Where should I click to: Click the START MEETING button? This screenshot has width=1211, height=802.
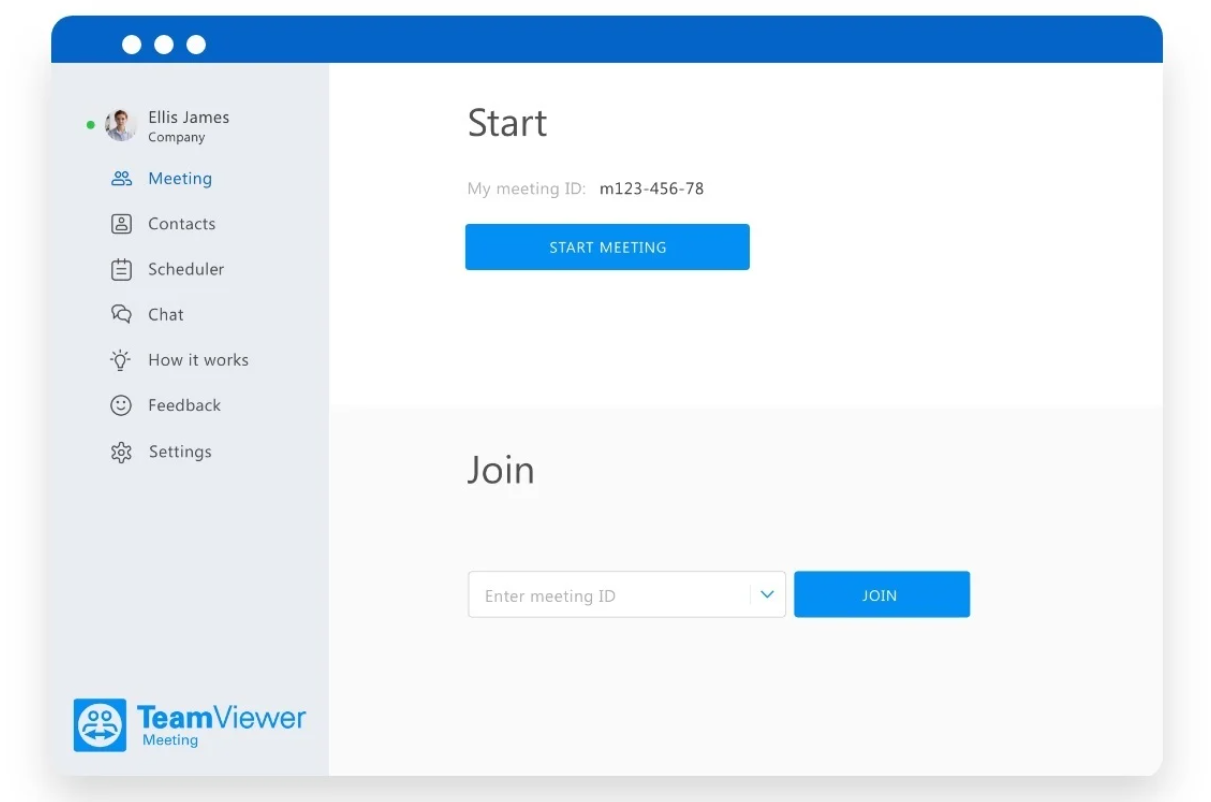pos(607,247)
